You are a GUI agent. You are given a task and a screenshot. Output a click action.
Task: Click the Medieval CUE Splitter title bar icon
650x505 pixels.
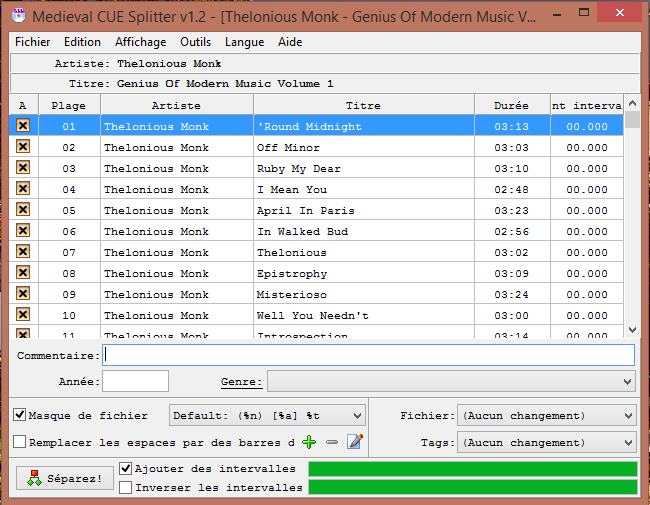coord(19,16)
